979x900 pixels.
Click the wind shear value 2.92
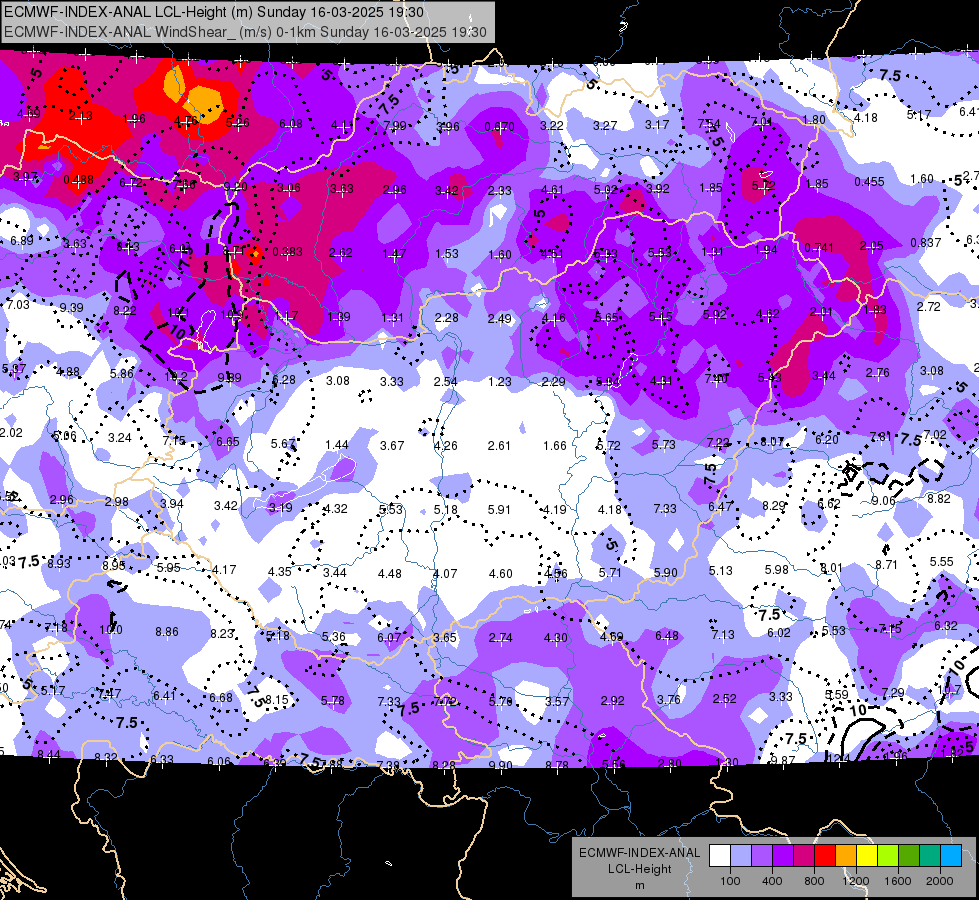tap(612, 701)
